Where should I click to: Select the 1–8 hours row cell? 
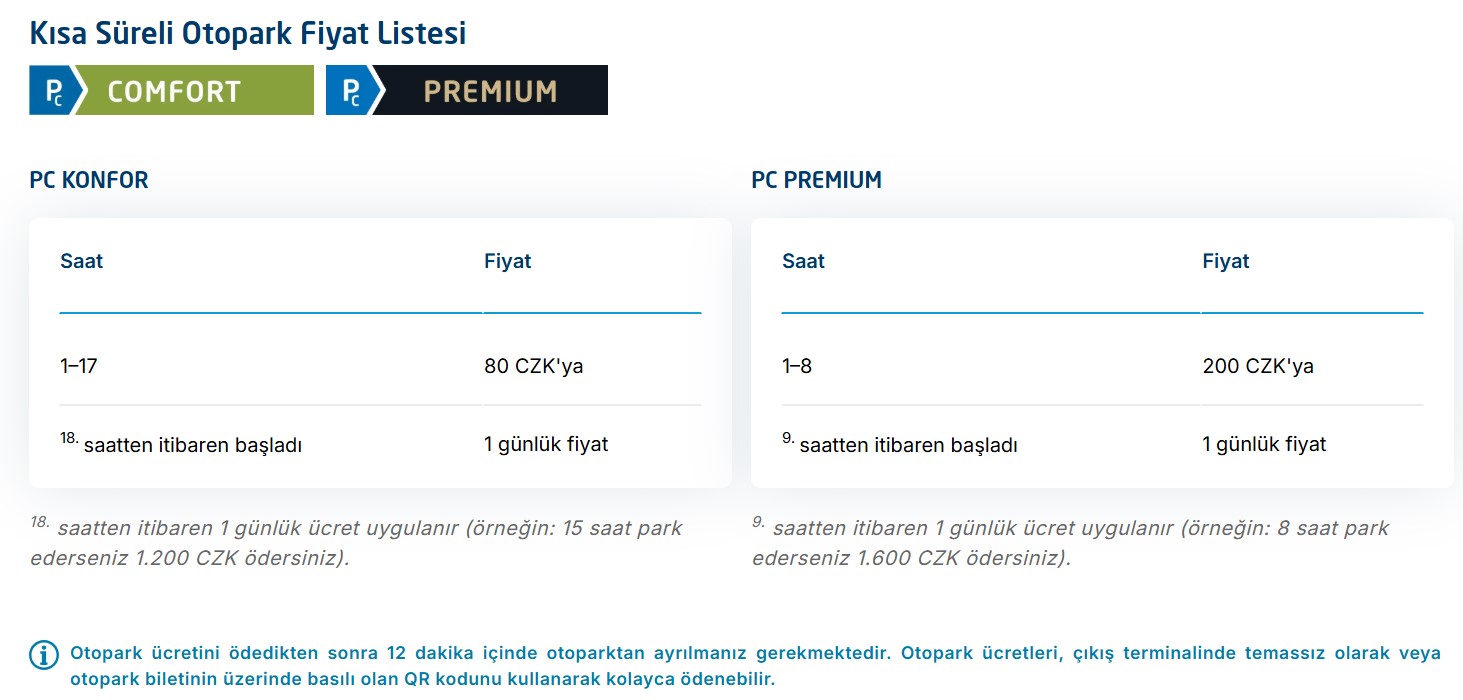797,366
